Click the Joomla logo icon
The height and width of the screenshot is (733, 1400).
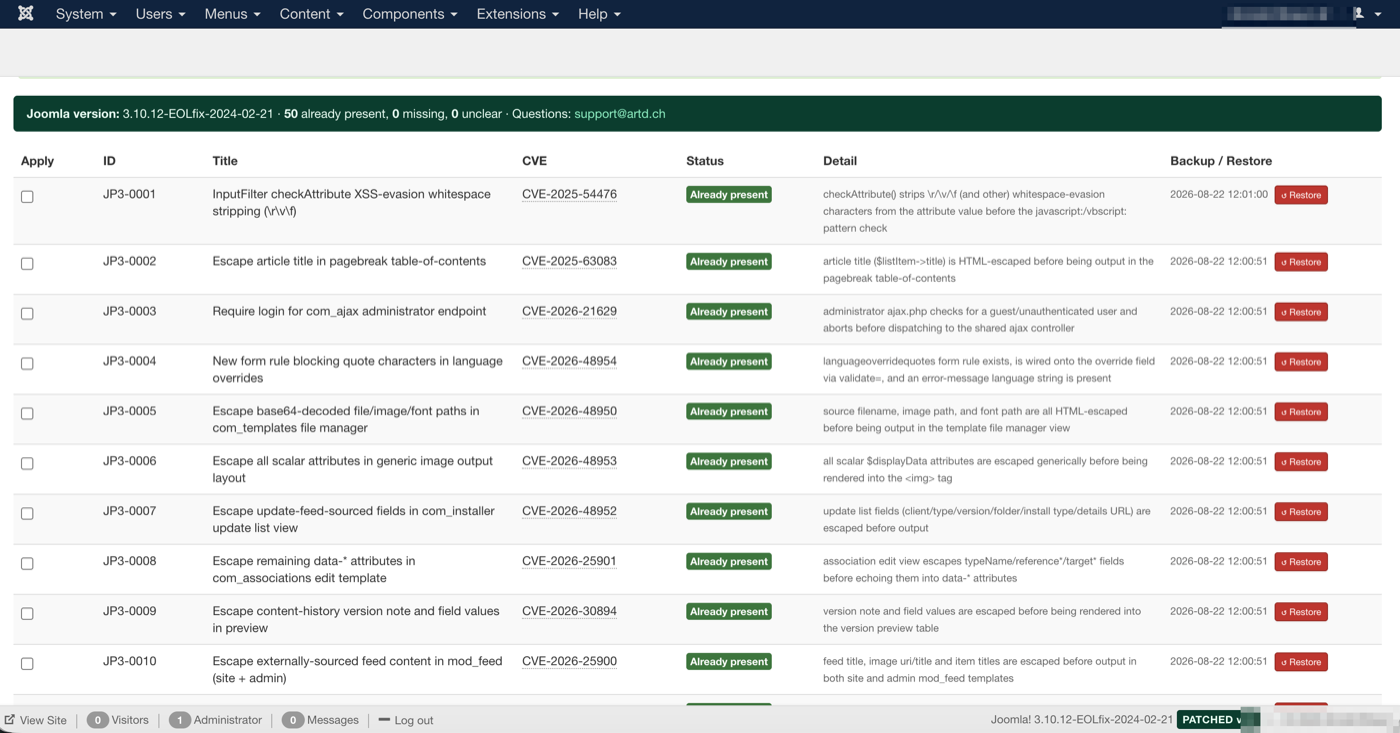pos(26,14)
